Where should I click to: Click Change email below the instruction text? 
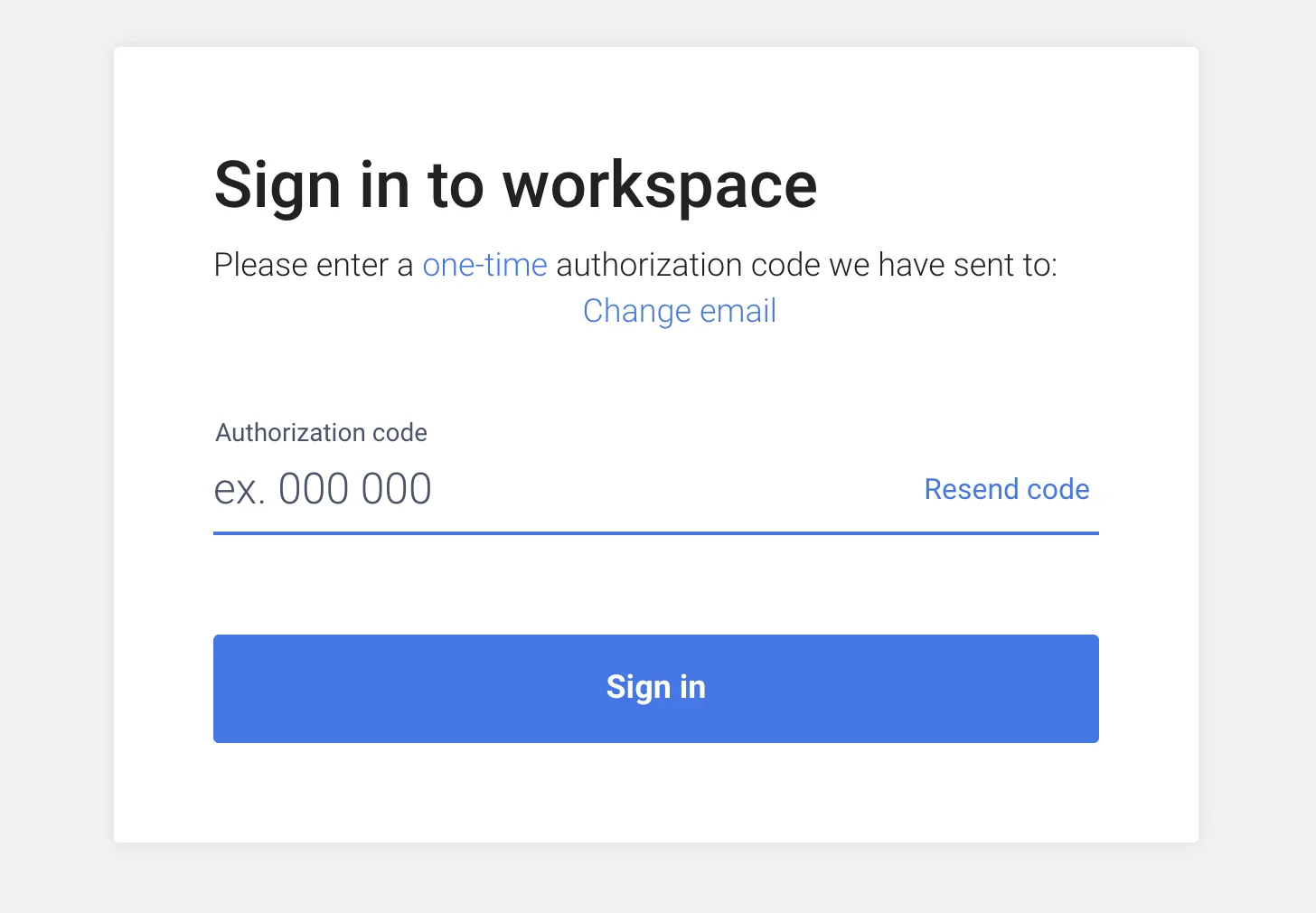679,311
